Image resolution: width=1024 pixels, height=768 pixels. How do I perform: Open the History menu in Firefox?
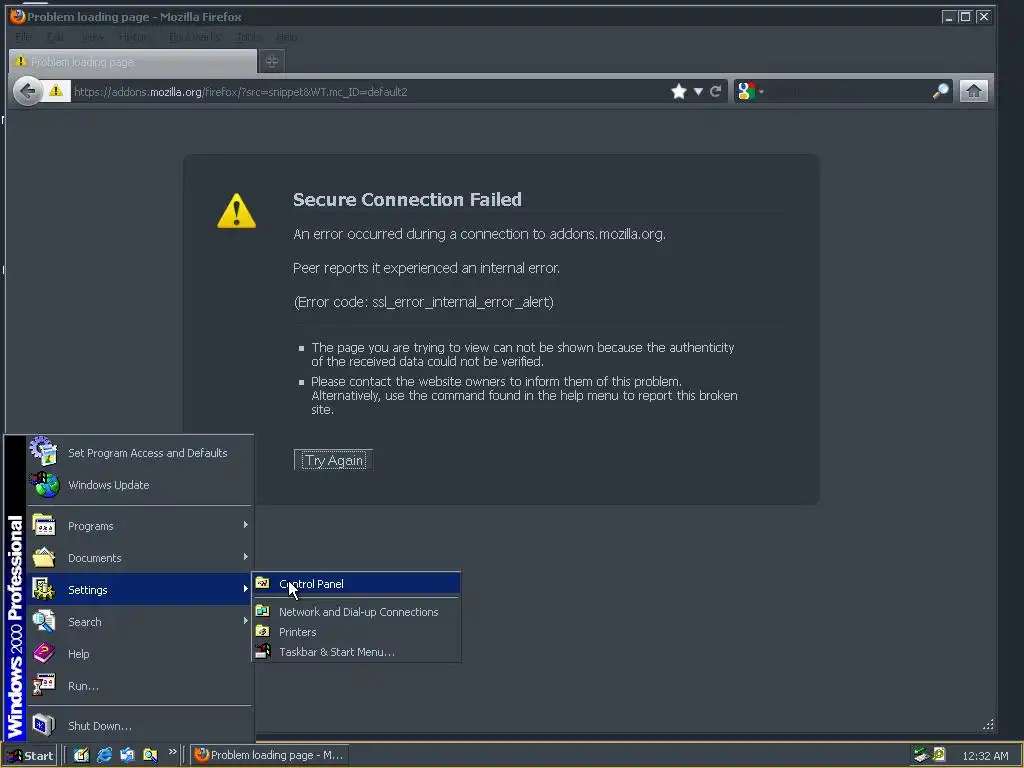tap(136, 37)
